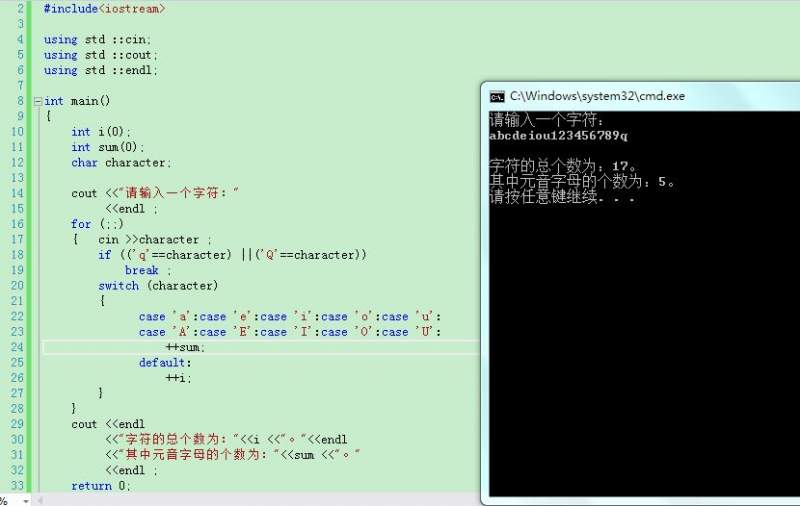
Task: Click the '++sum;' statement
Action: pyautogui.click(x=185, y=347)
